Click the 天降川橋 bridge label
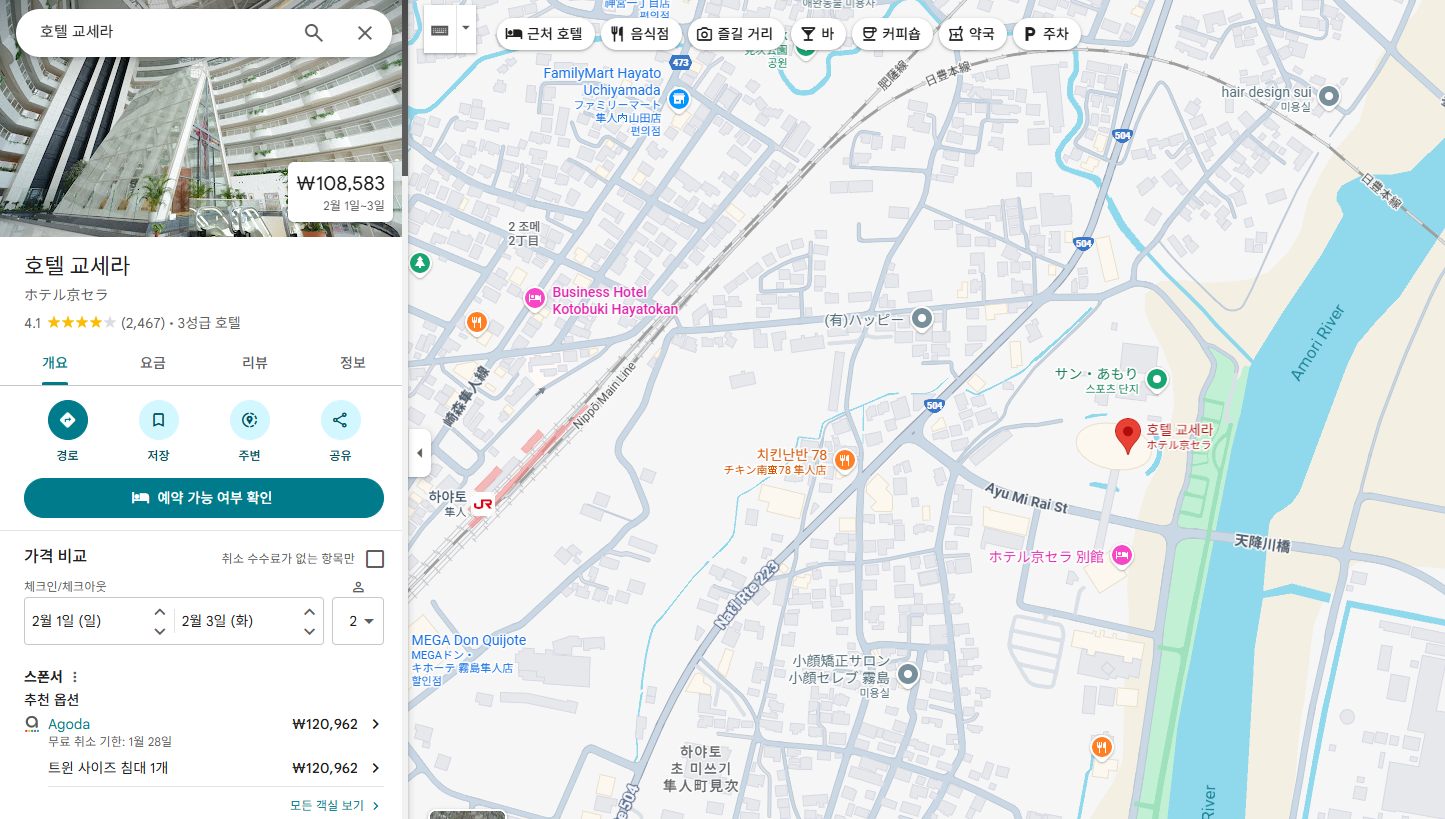The image size is (1445, 819). click(1262, 544)
